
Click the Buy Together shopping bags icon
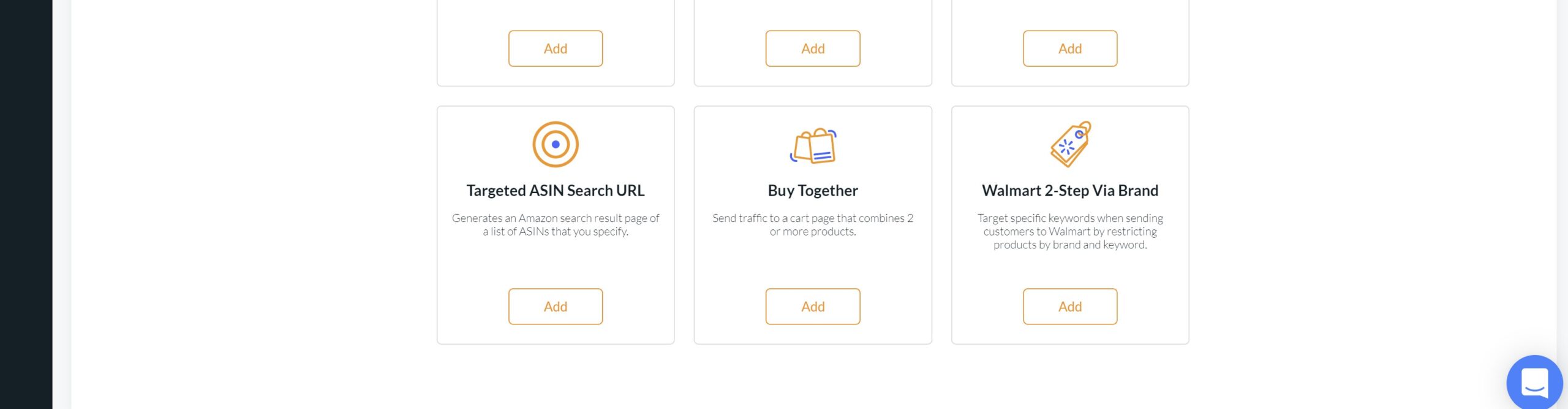pyautogui.click(x=813, y=146)
